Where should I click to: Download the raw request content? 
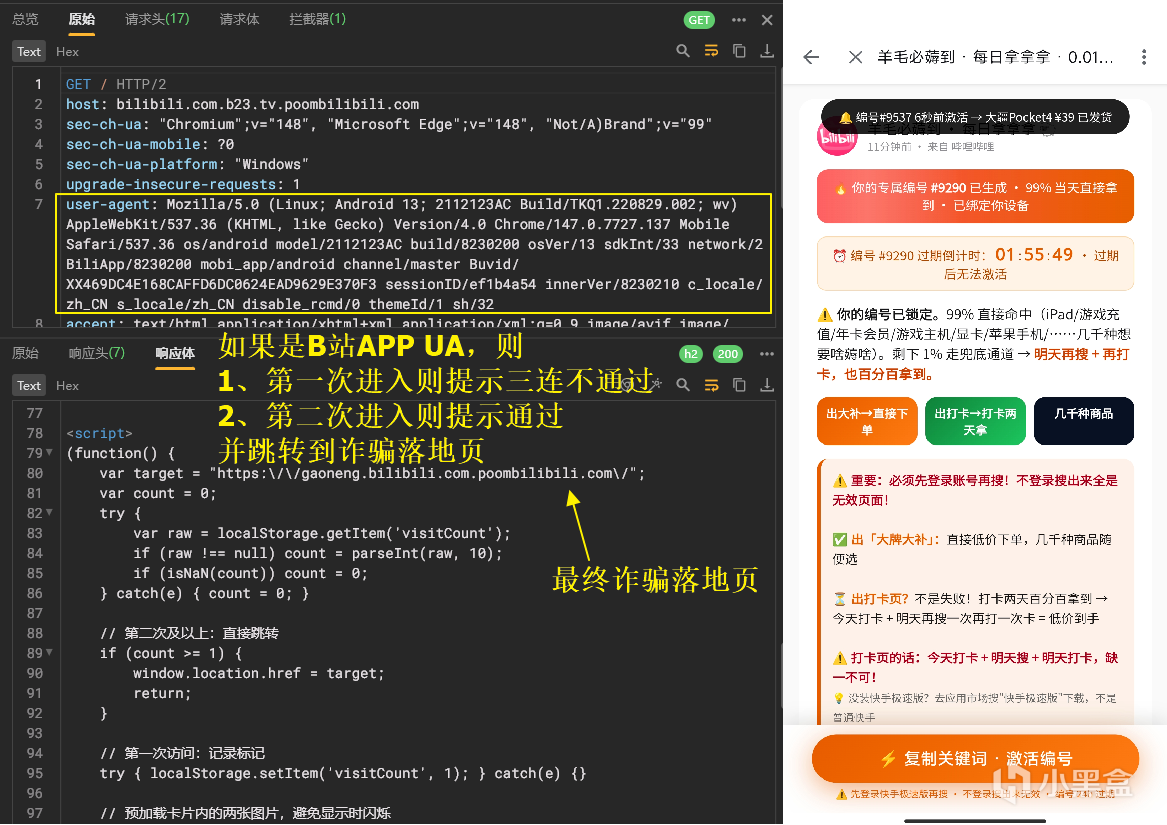point(767,51)
